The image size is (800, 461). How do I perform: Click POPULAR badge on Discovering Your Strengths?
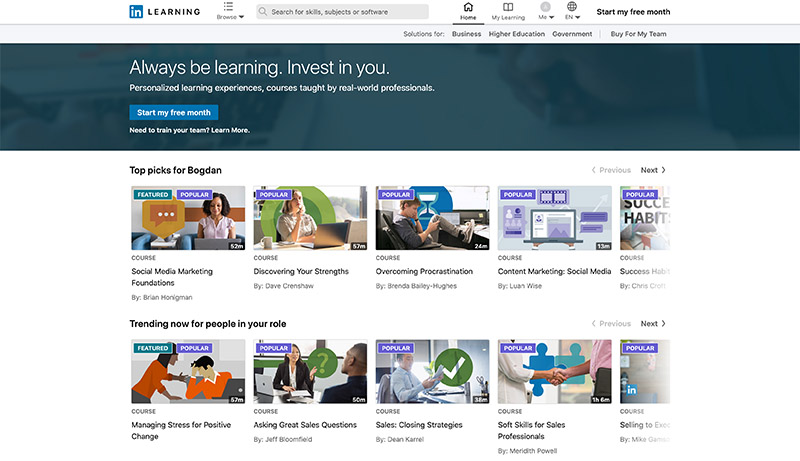pos(273,194)
